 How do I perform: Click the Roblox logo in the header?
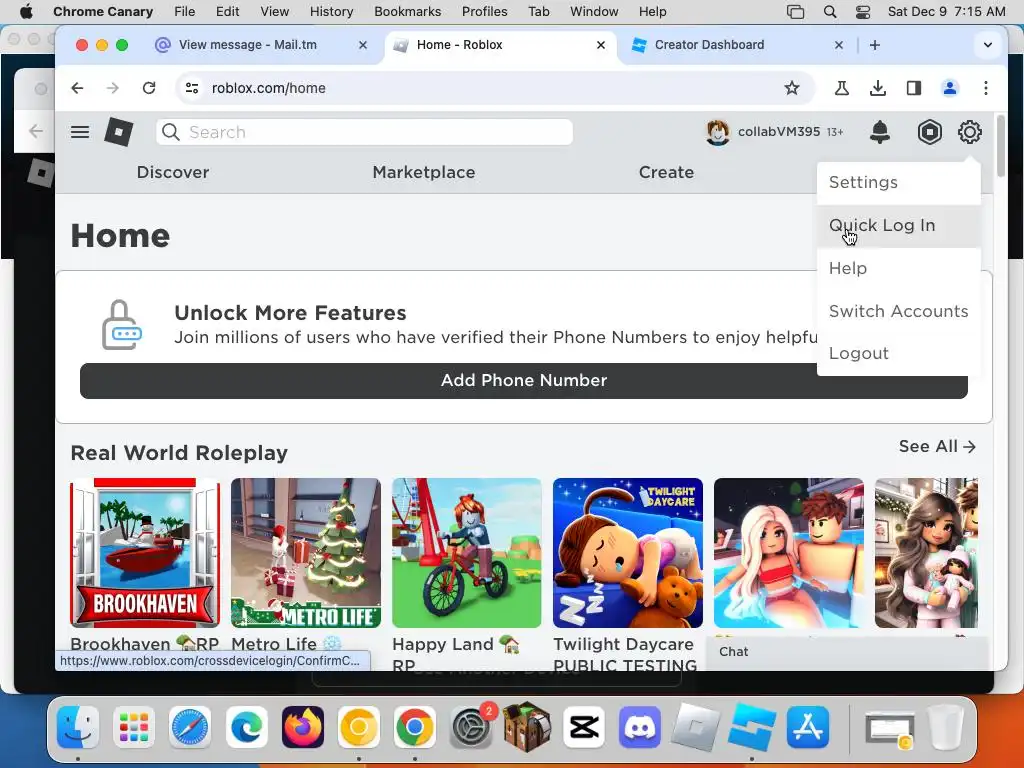click(119, 133)
